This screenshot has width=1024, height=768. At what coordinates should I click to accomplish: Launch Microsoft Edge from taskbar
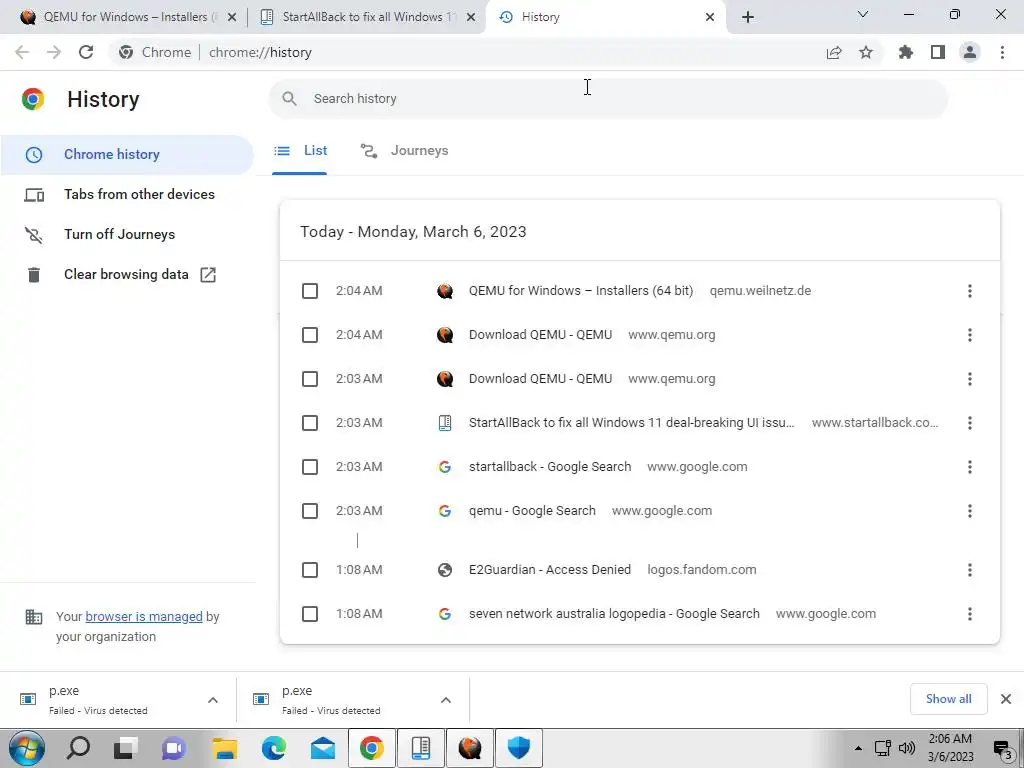tap(274, 748)
